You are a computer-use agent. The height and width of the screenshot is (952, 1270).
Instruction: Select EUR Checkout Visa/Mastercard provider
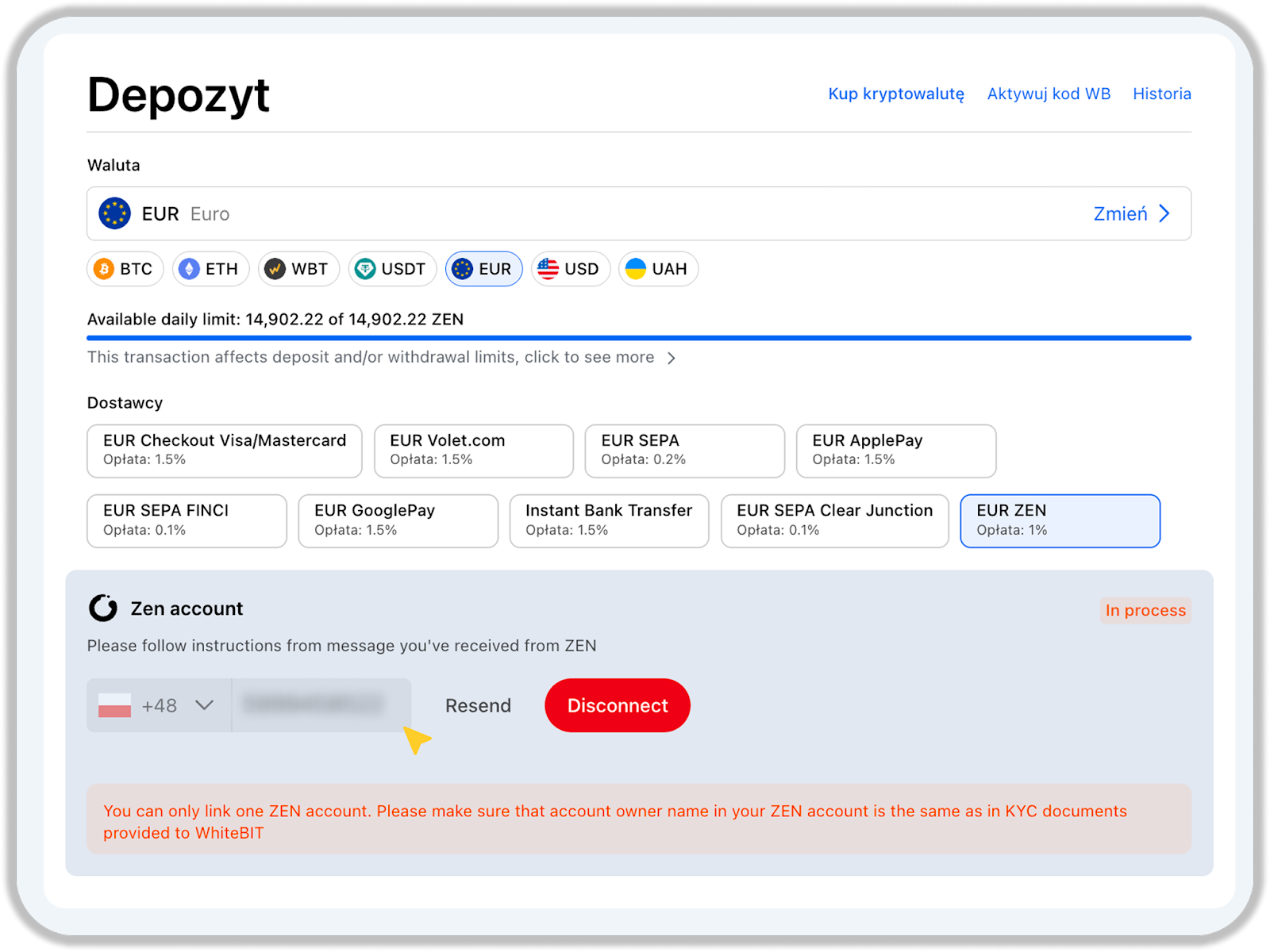[225, 451]
